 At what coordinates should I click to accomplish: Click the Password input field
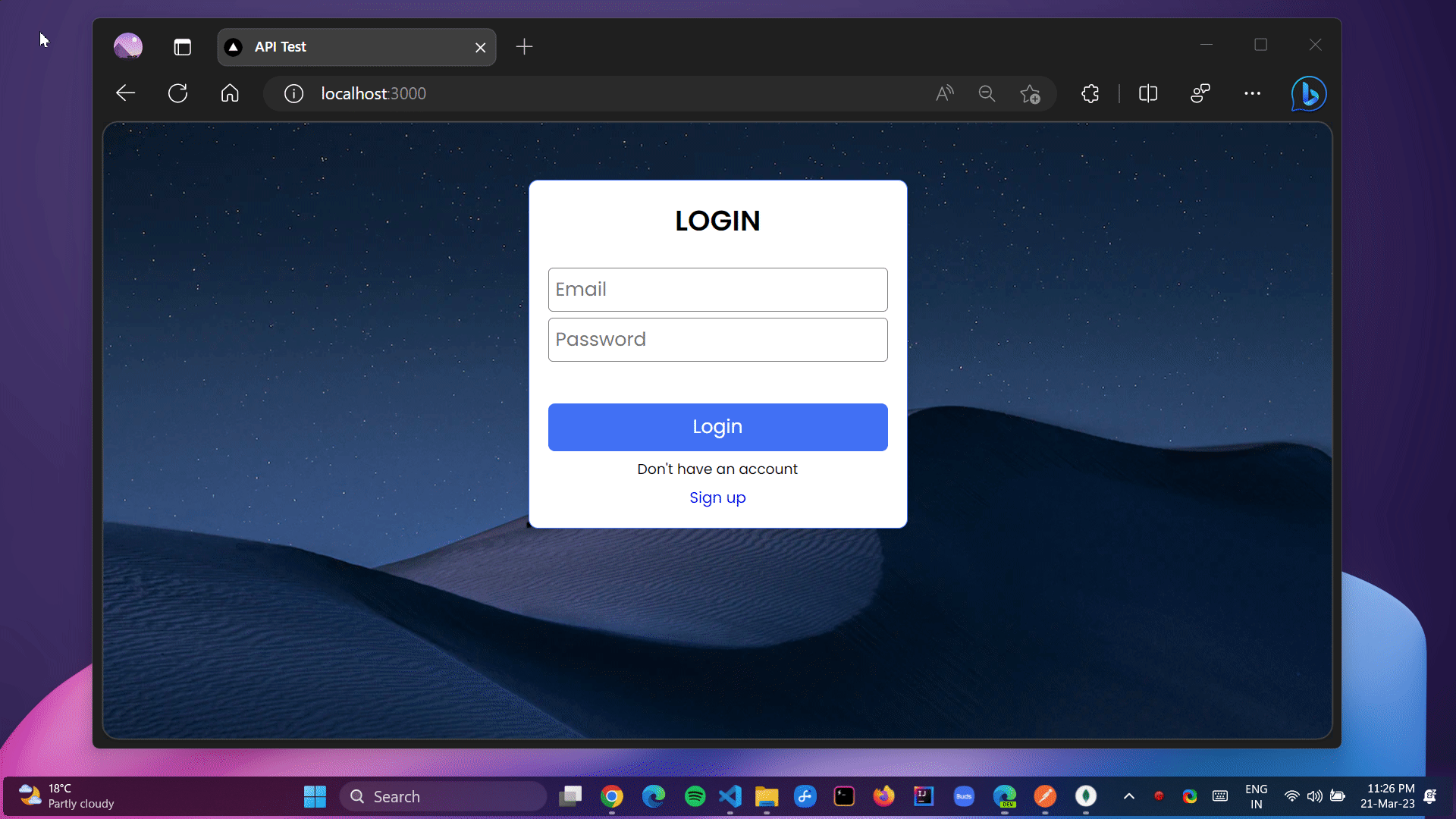coord(717,340)
